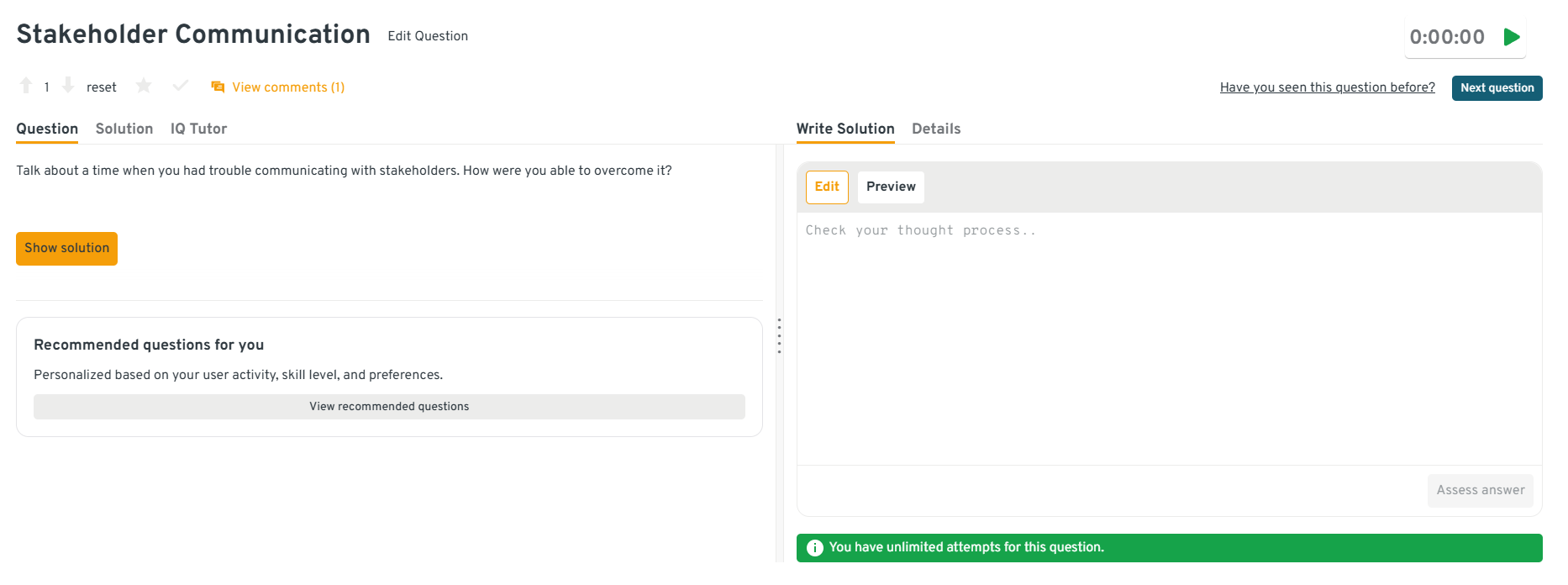Switch to the Details tab
The height and width of the screenshot is (585, 1568).
[x=935, y=129]
